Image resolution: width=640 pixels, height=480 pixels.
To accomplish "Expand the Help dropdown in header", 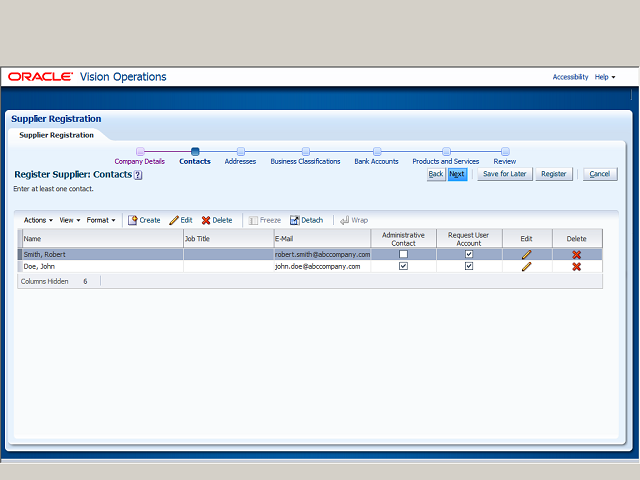I will click(x=604, y=77).
